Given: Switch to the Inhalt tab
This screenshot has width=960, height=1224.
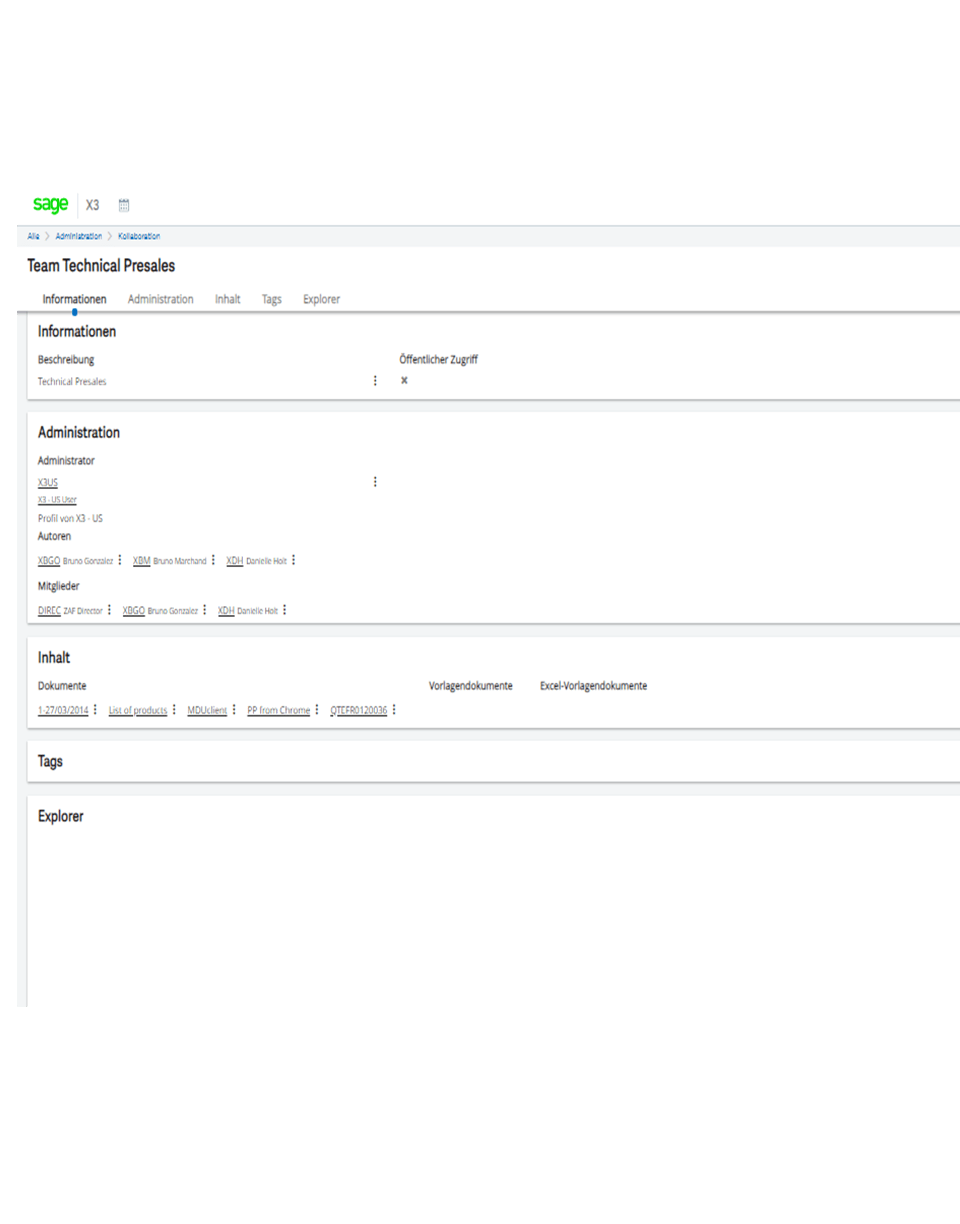Looking at the screenshot, I should pyautogui.click(x=227, y=298).
